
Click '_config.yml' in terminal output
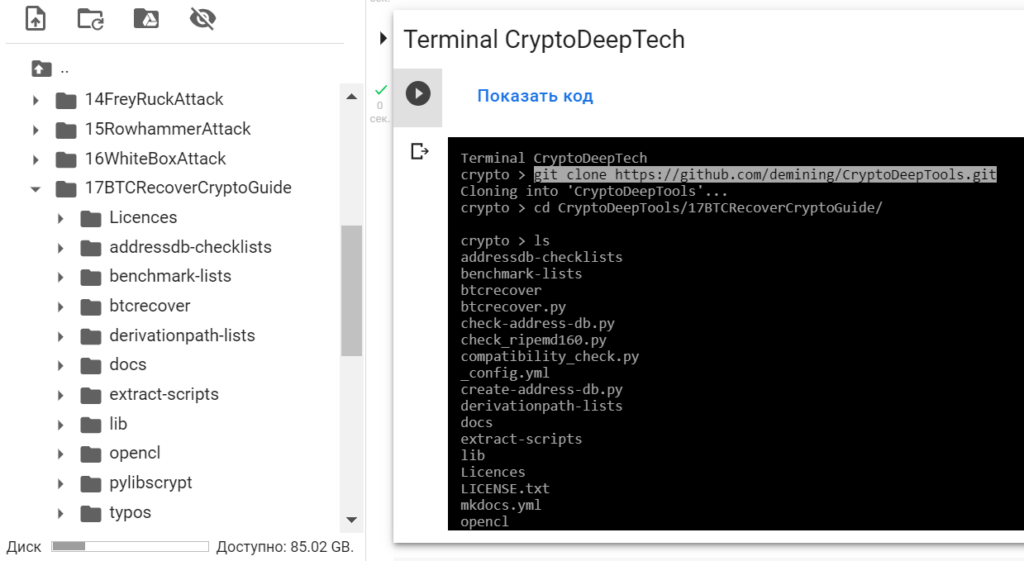click(505, 373)
